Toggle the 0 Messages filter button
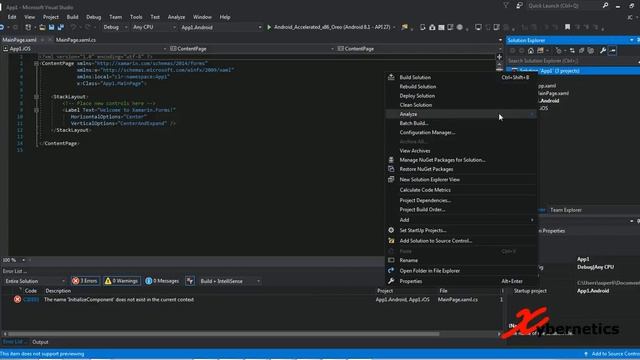Screen dimensions: 640x360 point(162,281)
